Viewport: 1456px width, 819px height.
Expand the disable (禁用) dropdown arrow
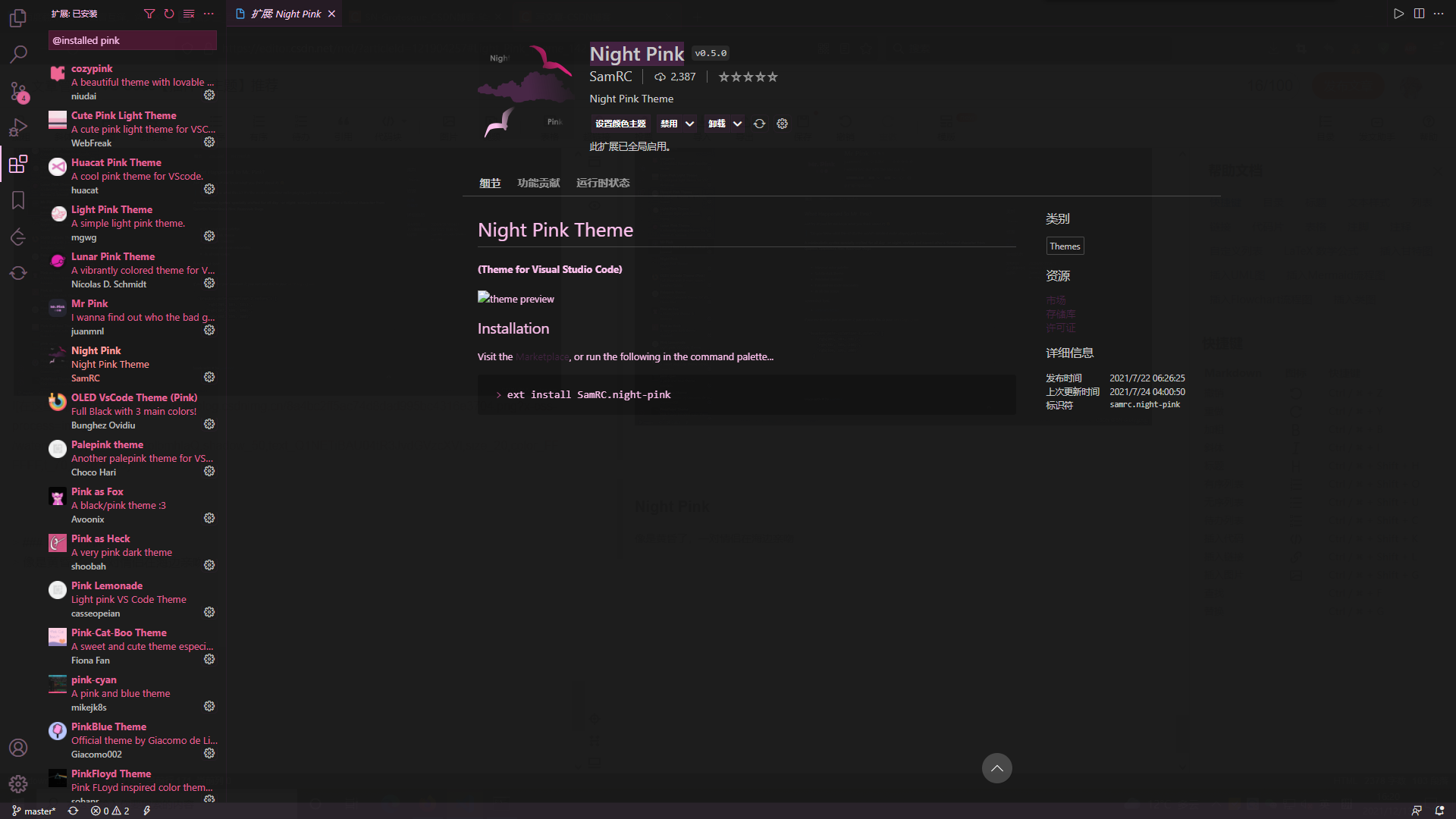689,124
